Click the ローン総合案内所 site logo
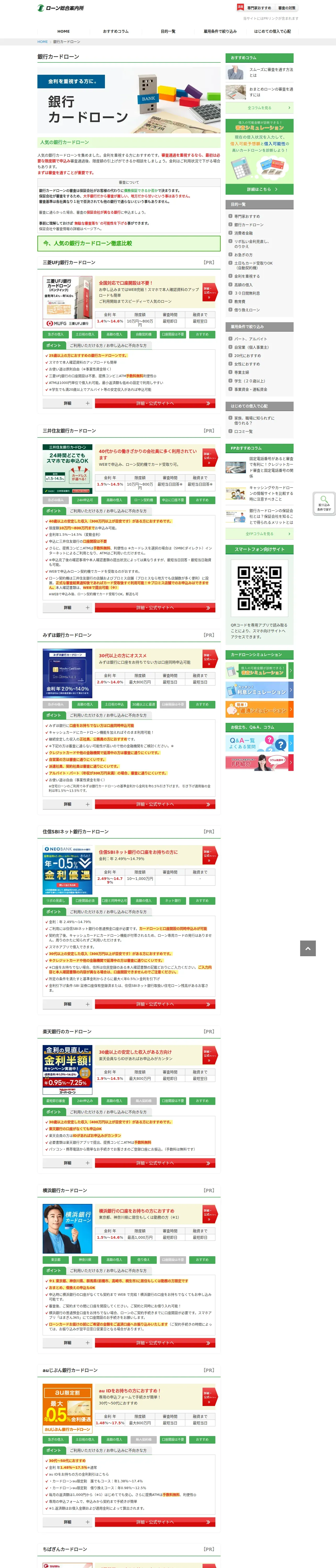Viewport: 336px width, 1568px height. click(61, 8)
